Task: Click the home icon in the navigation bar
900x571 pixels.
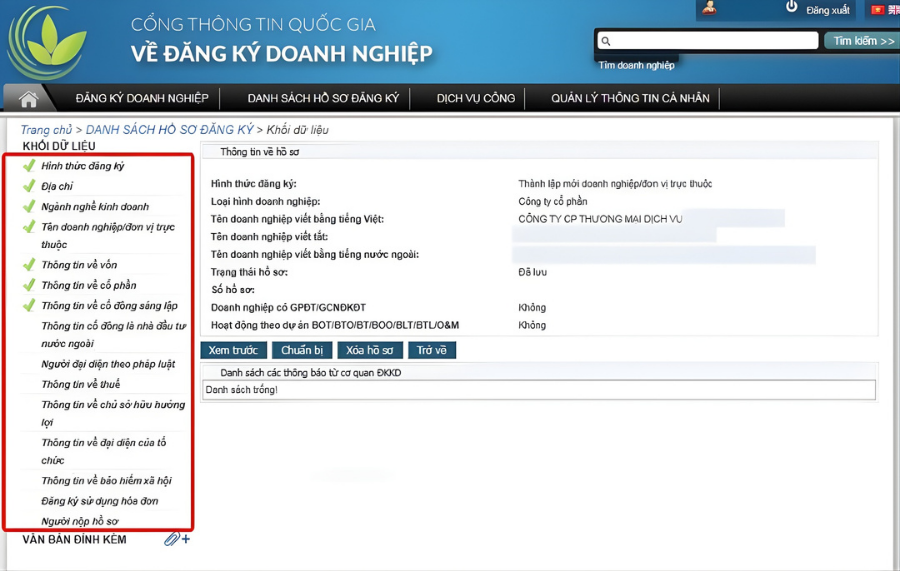Action: [29, 98]
